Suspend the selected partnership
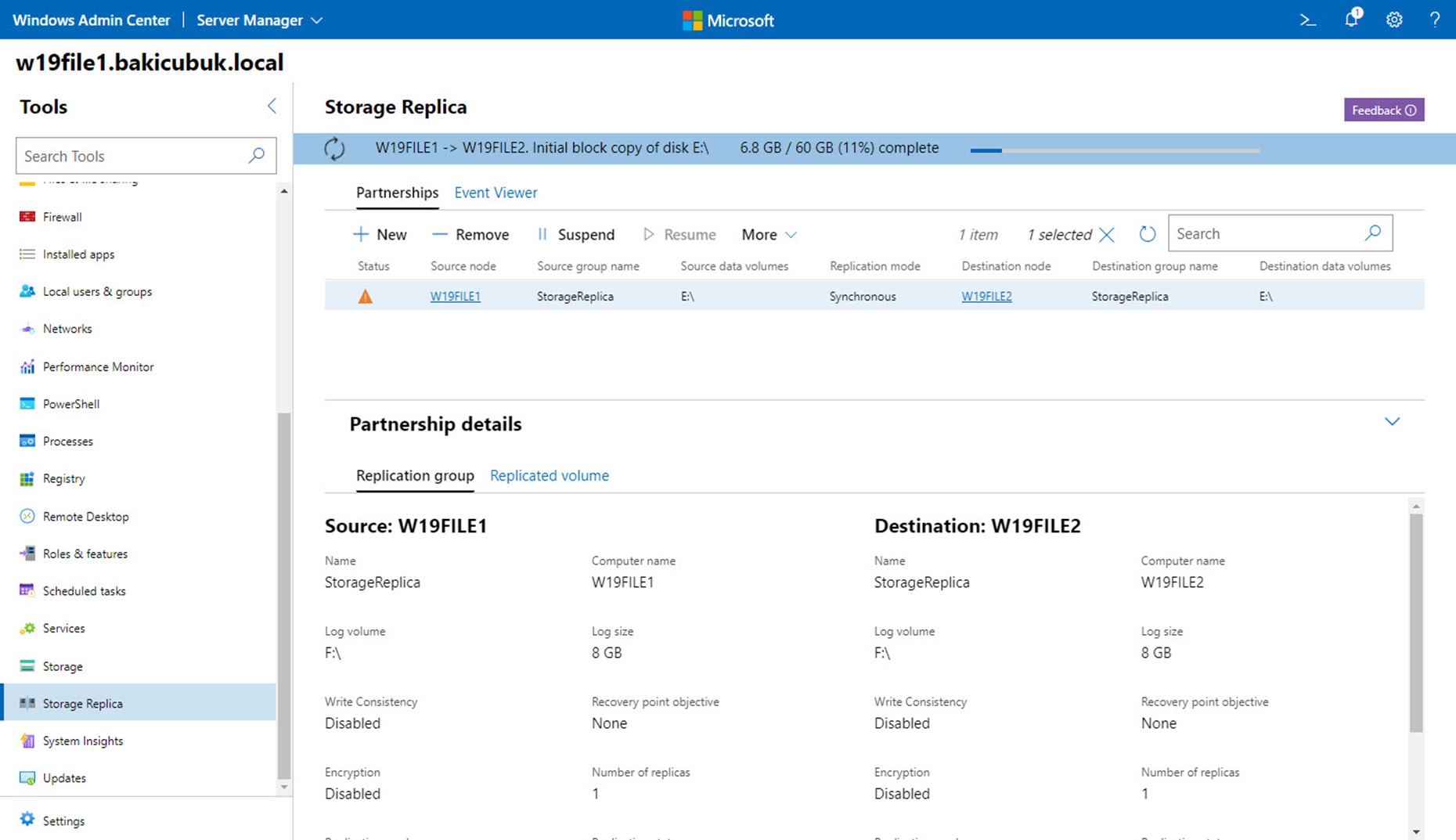 (x=575, y=235)
